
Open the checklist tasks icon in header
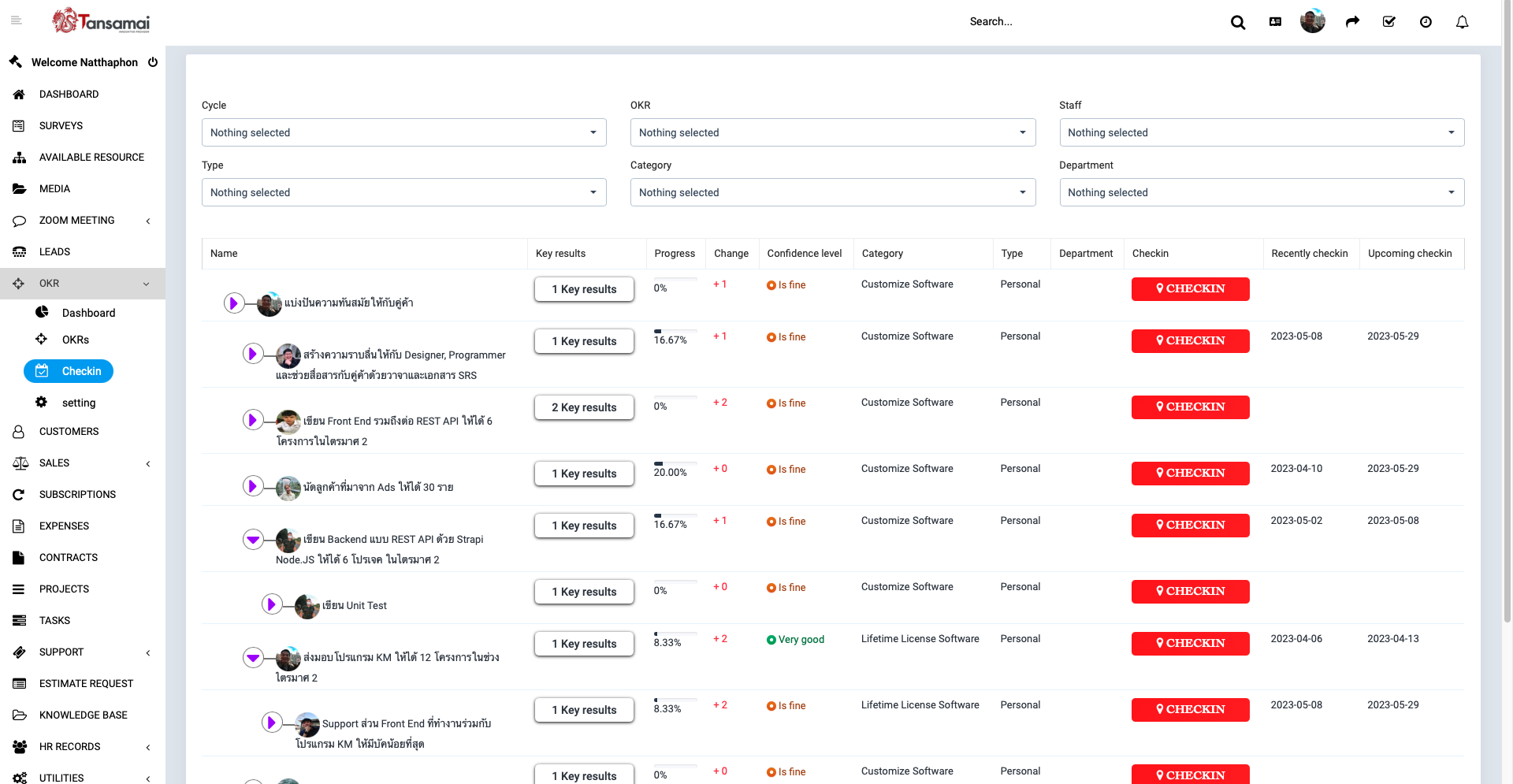pos(1389,22)
